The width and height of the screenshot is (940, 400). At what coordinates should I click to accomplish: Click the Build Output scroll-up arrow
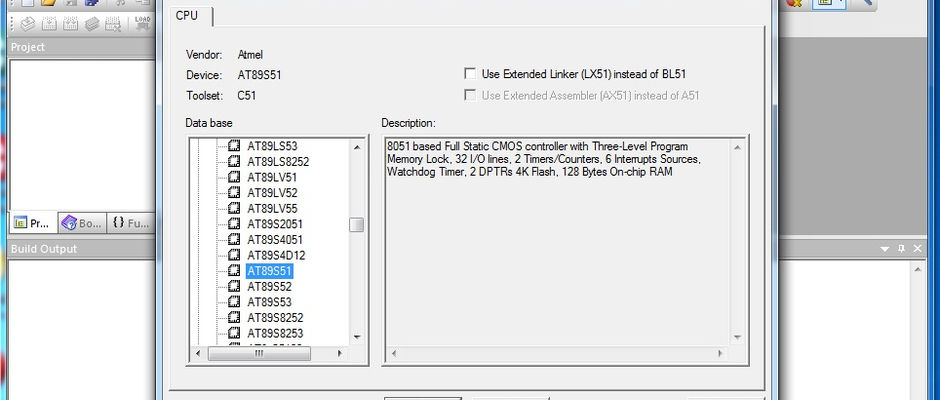tap(917, 269)
